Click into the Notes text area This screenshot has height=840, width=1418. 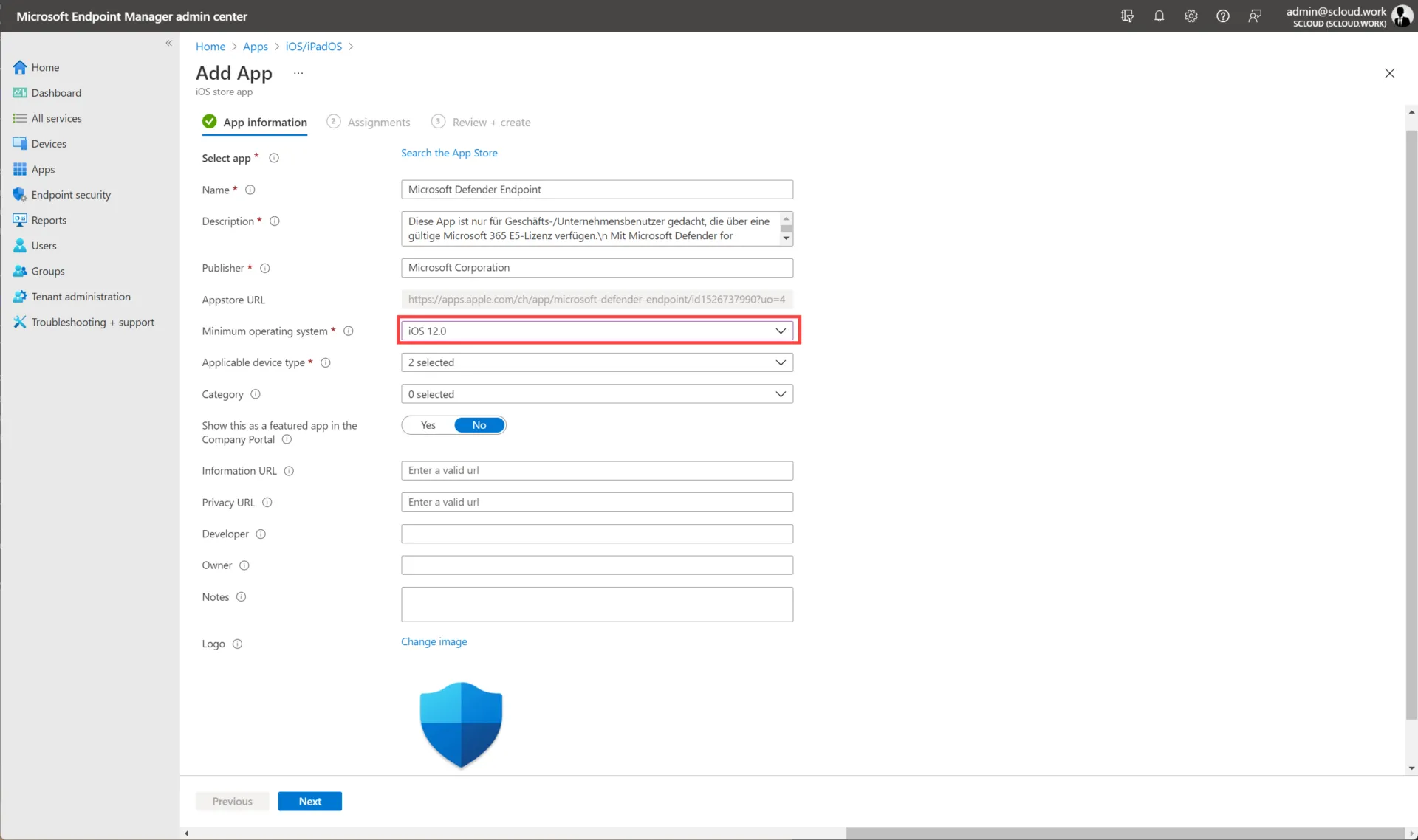(x=597, y=605)
